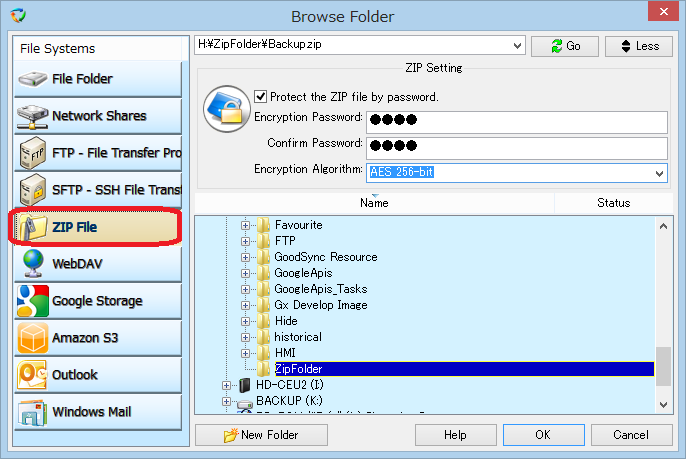Expand the historical folder node
The height and width of the screenshot is (459, 686).
(x=245, y=337)
